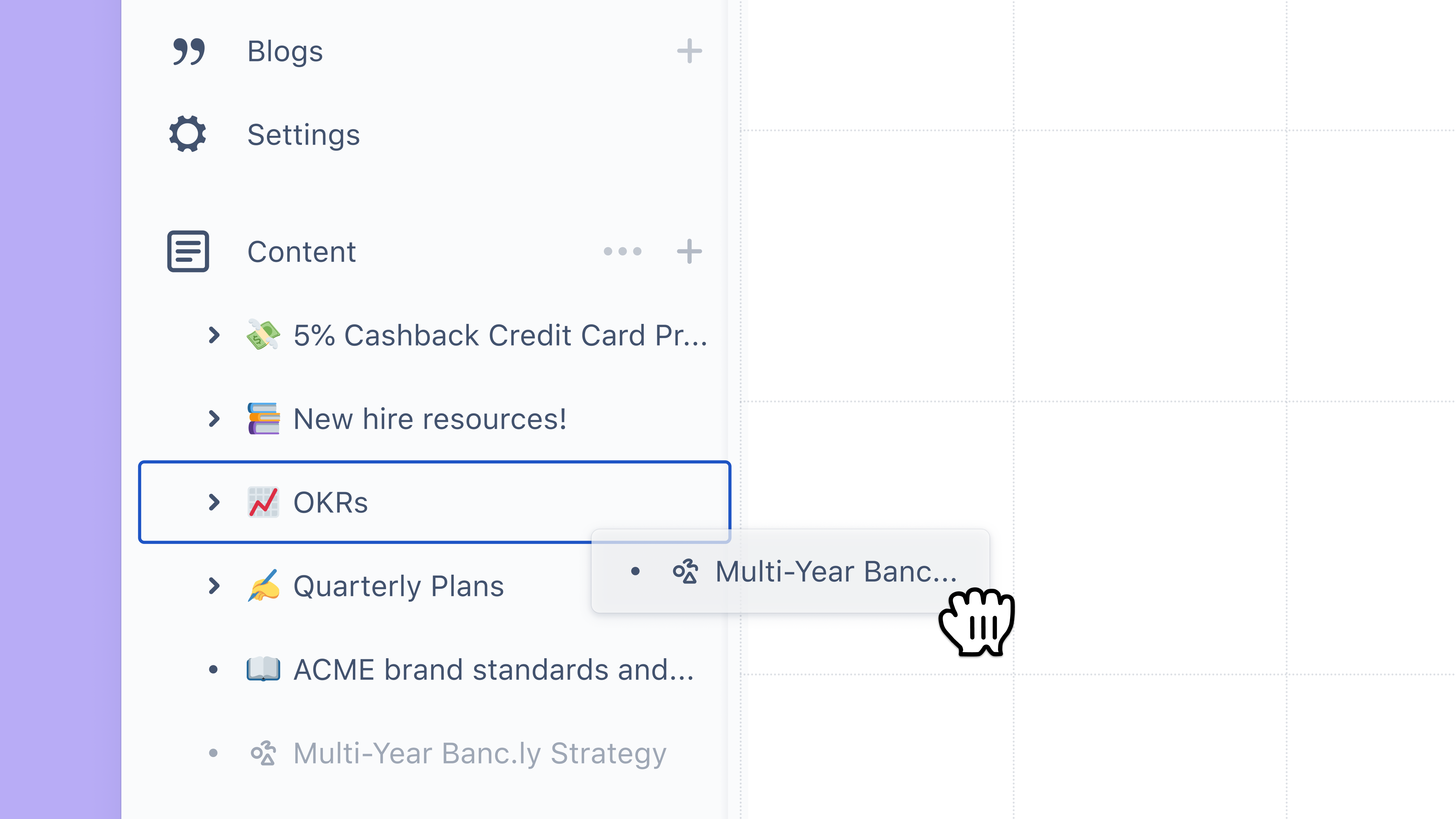1456x819 pixels.
Task: Open the ACME brand standards page
Action: point(492,670)
